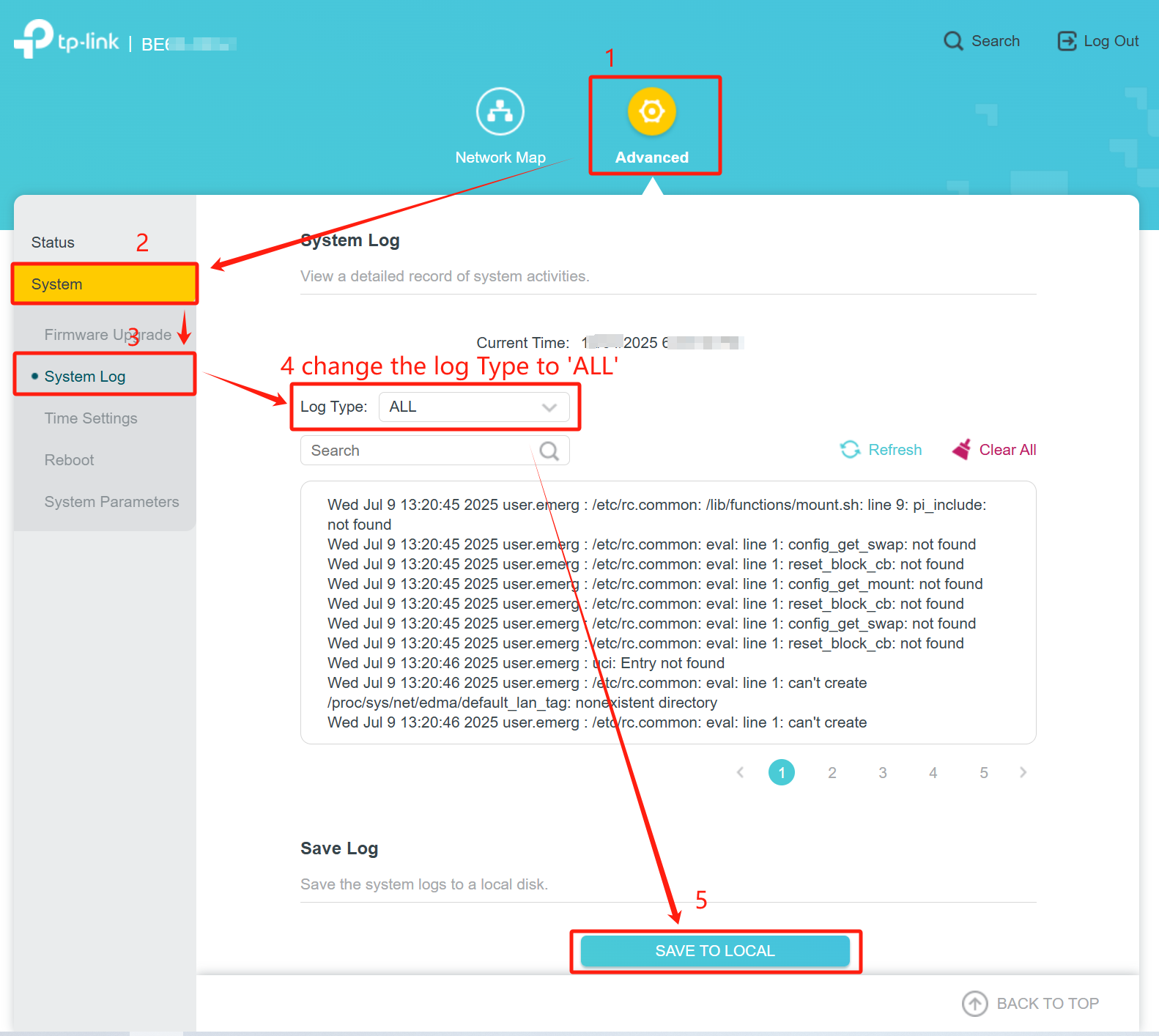Click the header Search text
The image size is (1159, 1036).
pyautogui.click(x=996, y=41)
